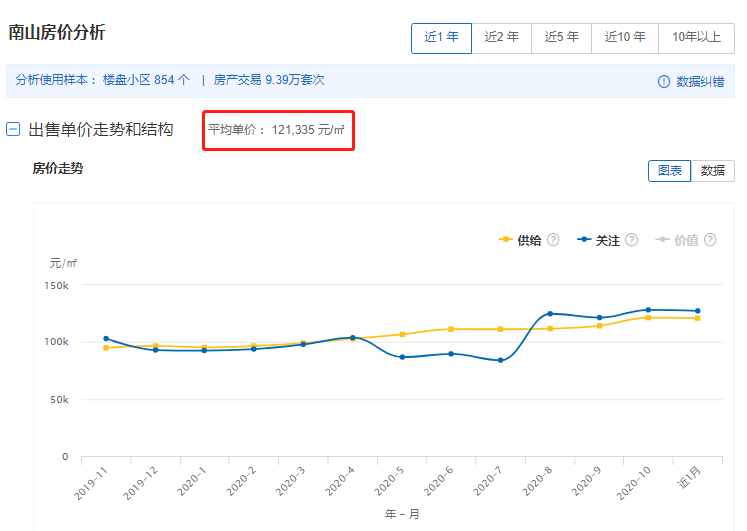The width and height of the screenshot is (747, 531).
Task: Switch to the 近2年 tab
Action: tap(502, 38)
